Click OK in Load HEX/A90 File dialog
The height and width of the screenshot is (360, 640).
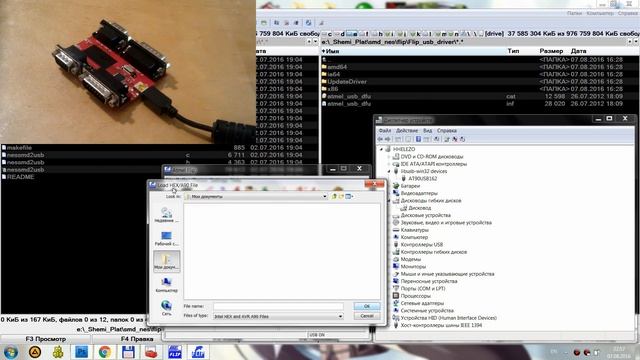367,306
